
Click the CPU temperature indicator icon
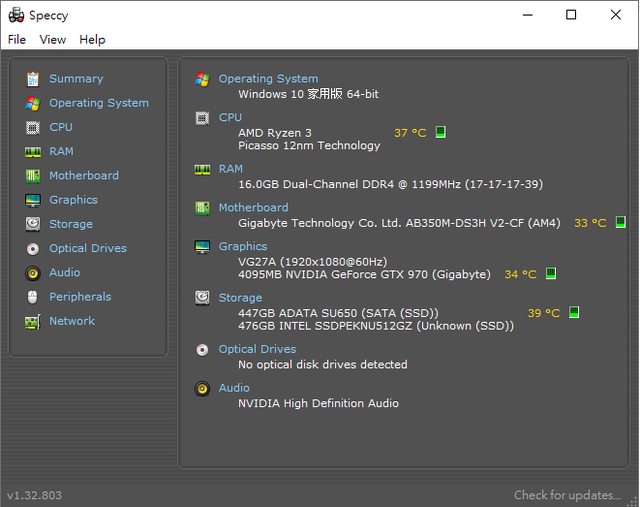pyautogui.click(x=441, y=132)
